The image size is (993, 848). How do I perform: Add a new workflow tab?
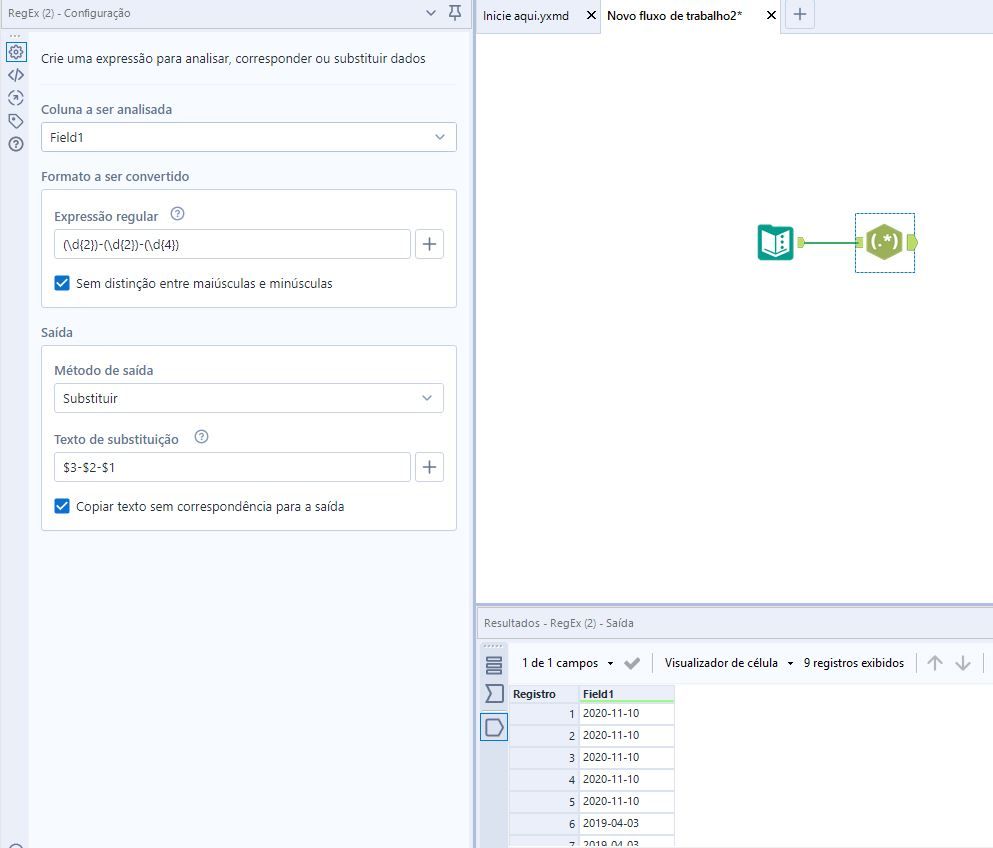(x=800, y=14)
